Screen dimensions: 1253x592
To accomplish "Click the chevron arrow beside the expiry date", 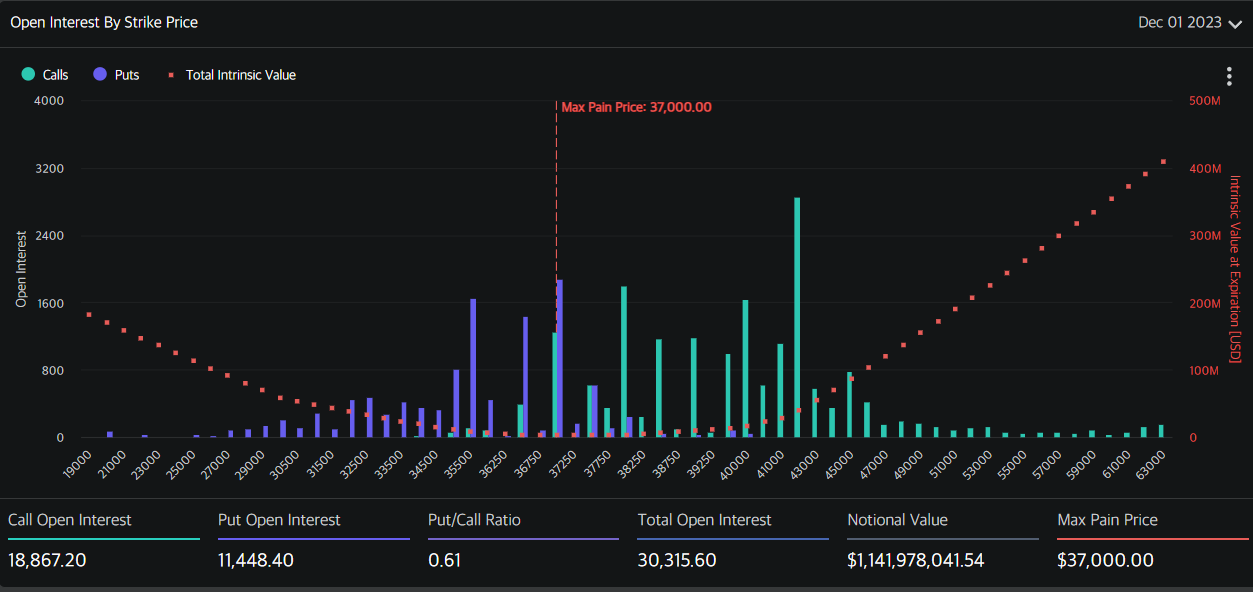I will pos(1234,24).
